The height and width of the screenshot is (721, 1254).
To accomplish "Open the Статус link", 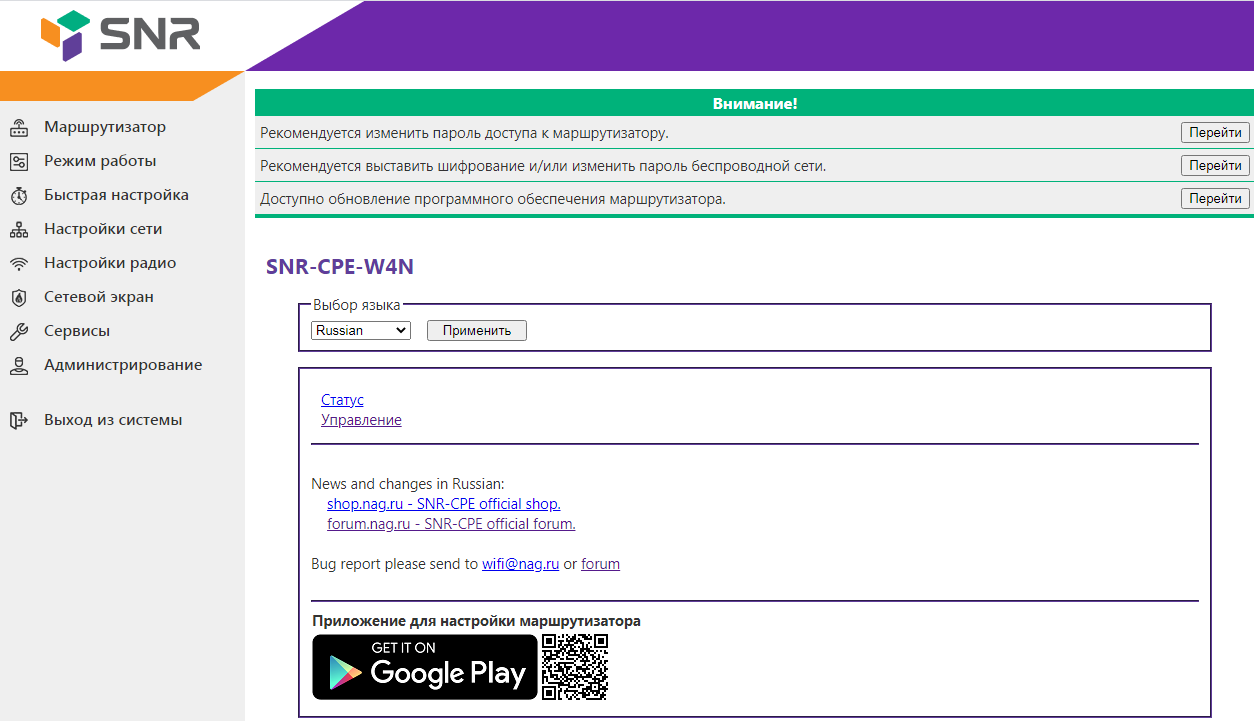I will tap(342, 399).
